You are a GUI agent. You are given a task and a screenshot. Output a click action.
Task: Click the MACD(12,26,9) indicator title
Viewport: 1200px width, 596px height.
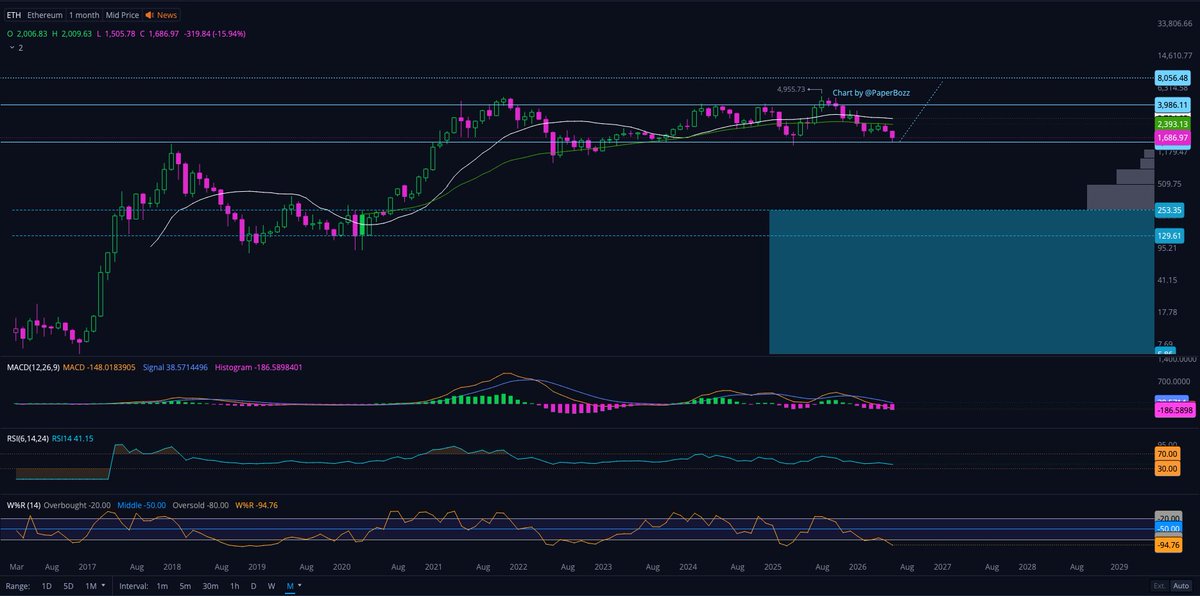pos(33,367)
